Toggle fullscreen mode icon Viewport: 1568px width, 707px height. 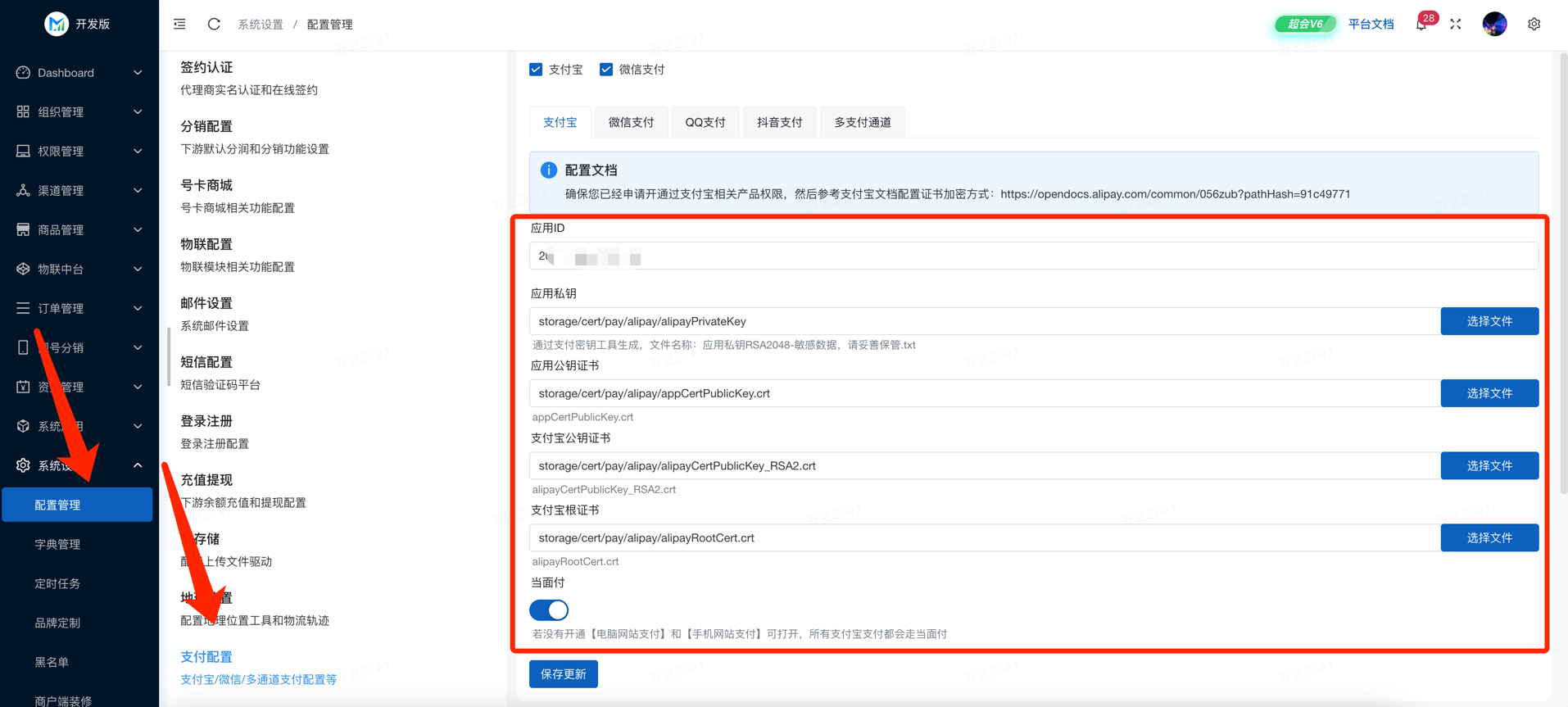pyautogui.click(x=1456, y=25)
